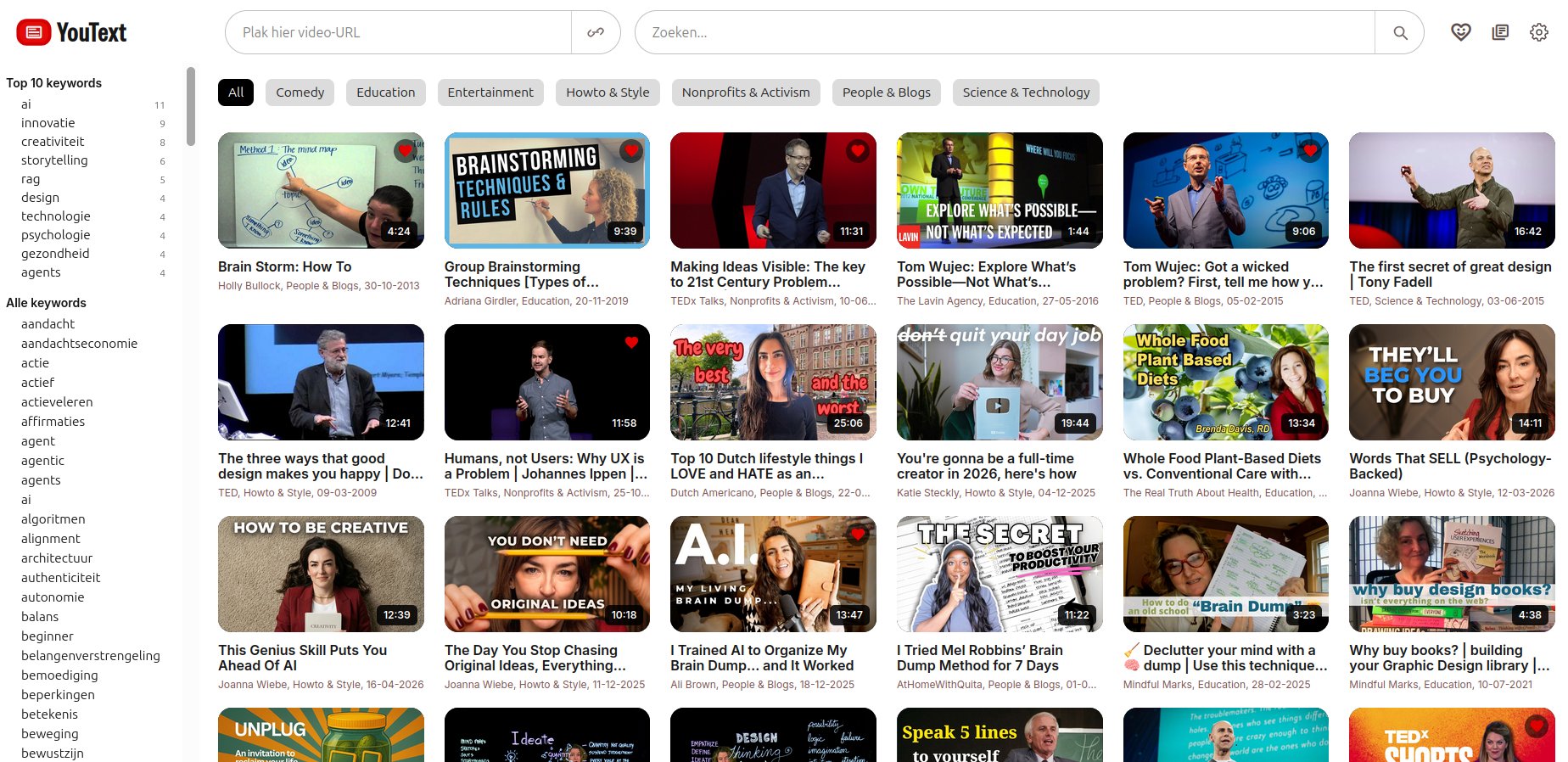Unfavorite the Group Brainstorming Techniques video

point(630,151)
